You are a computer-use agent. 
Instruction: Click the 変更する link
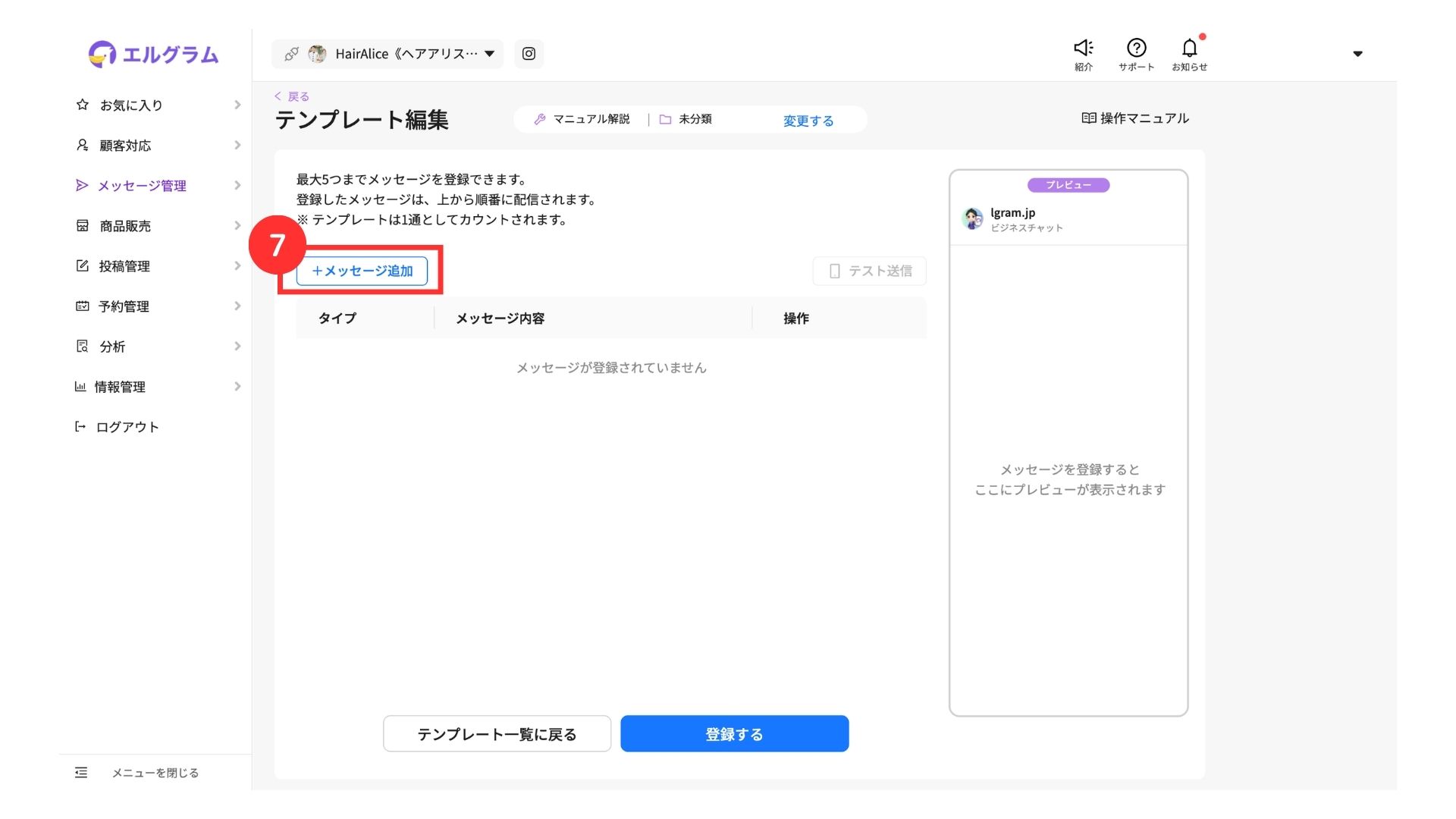coord(808,121)
